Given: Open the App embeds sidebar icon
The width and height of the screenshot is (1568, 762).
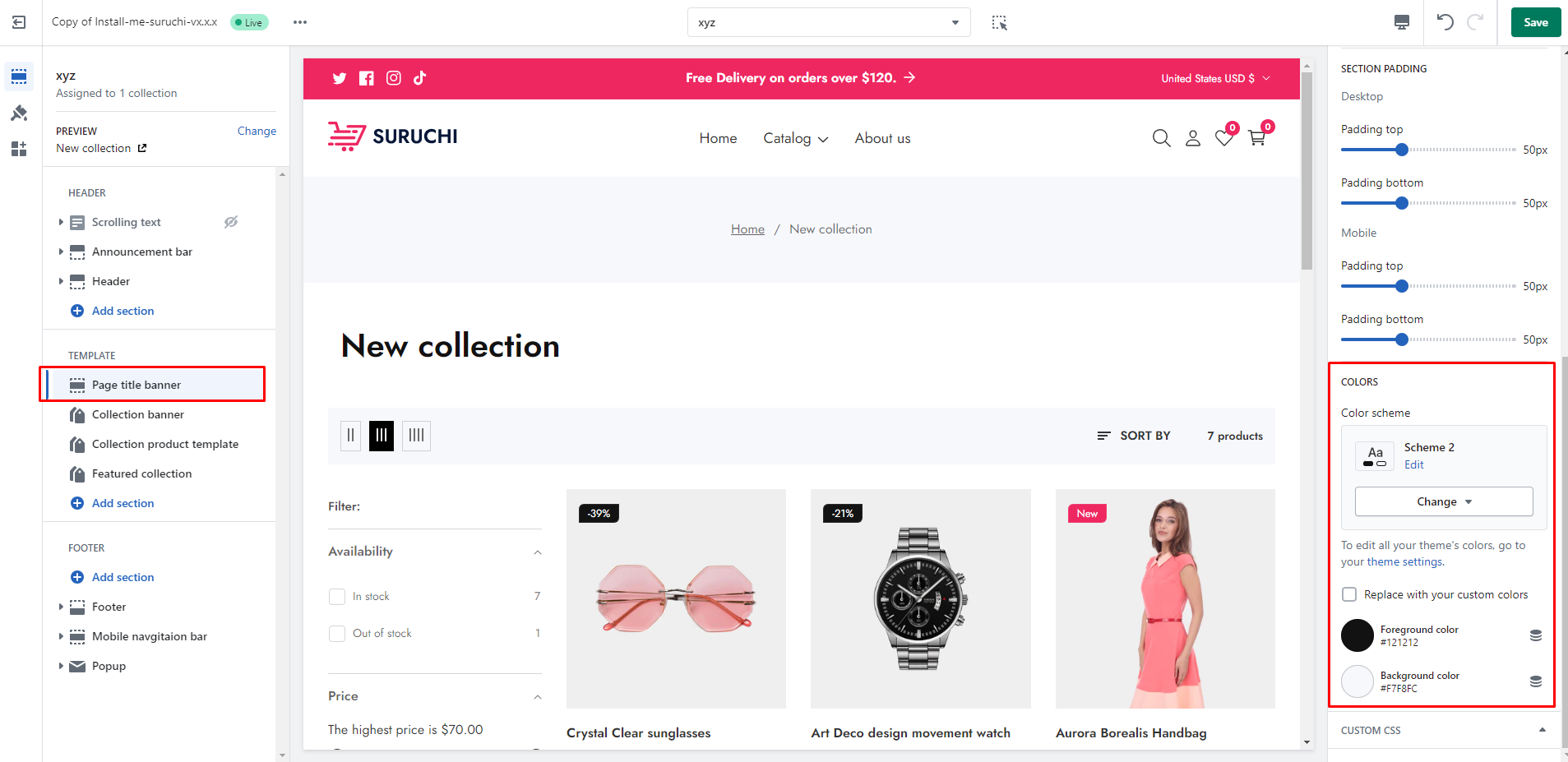Looking at the screenshot, I should point(19,149).
